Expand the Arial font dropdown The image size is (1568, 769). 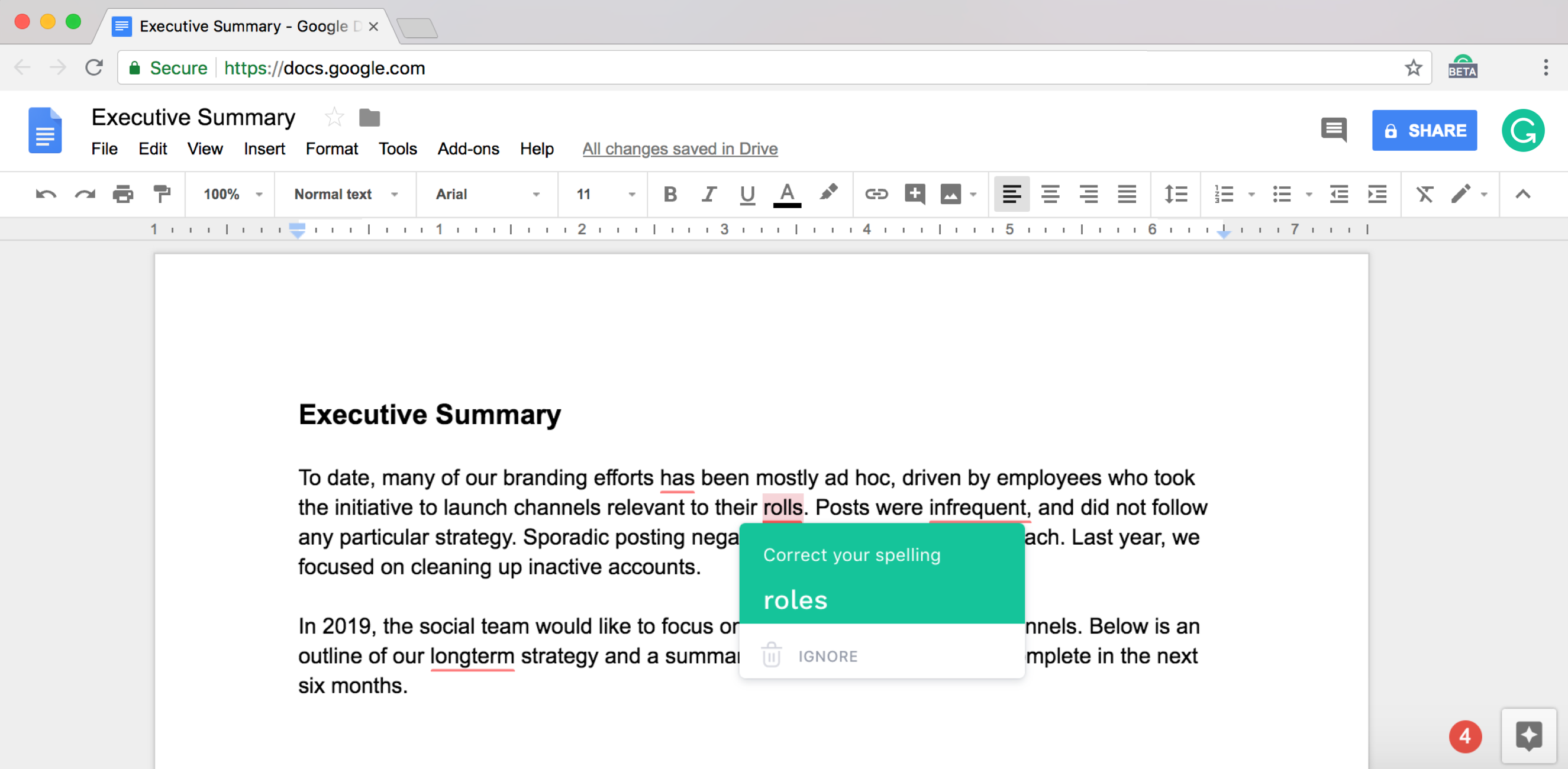[487, 194]
